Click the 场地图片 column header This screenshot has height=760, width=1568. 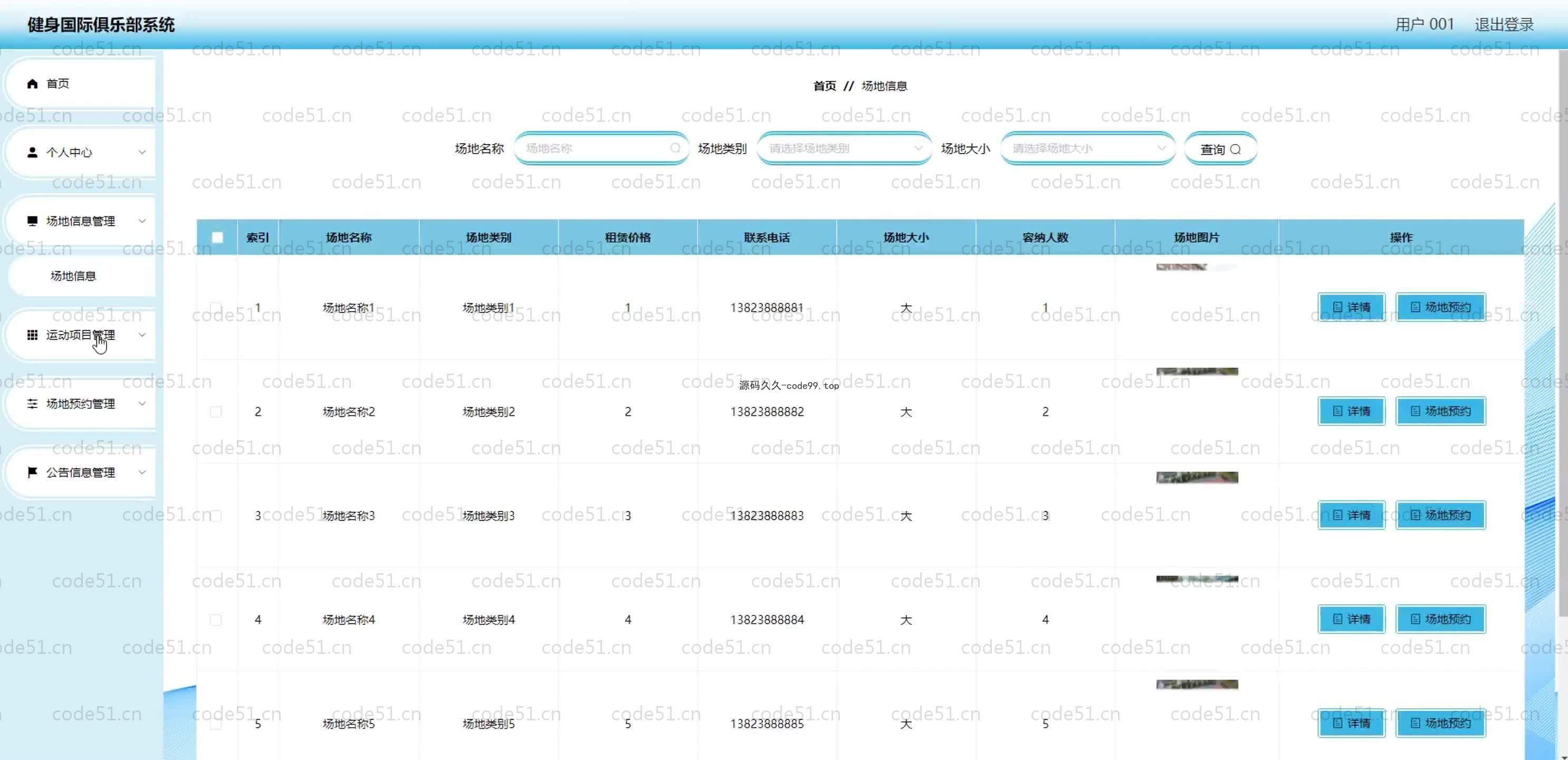(1197, 237)
